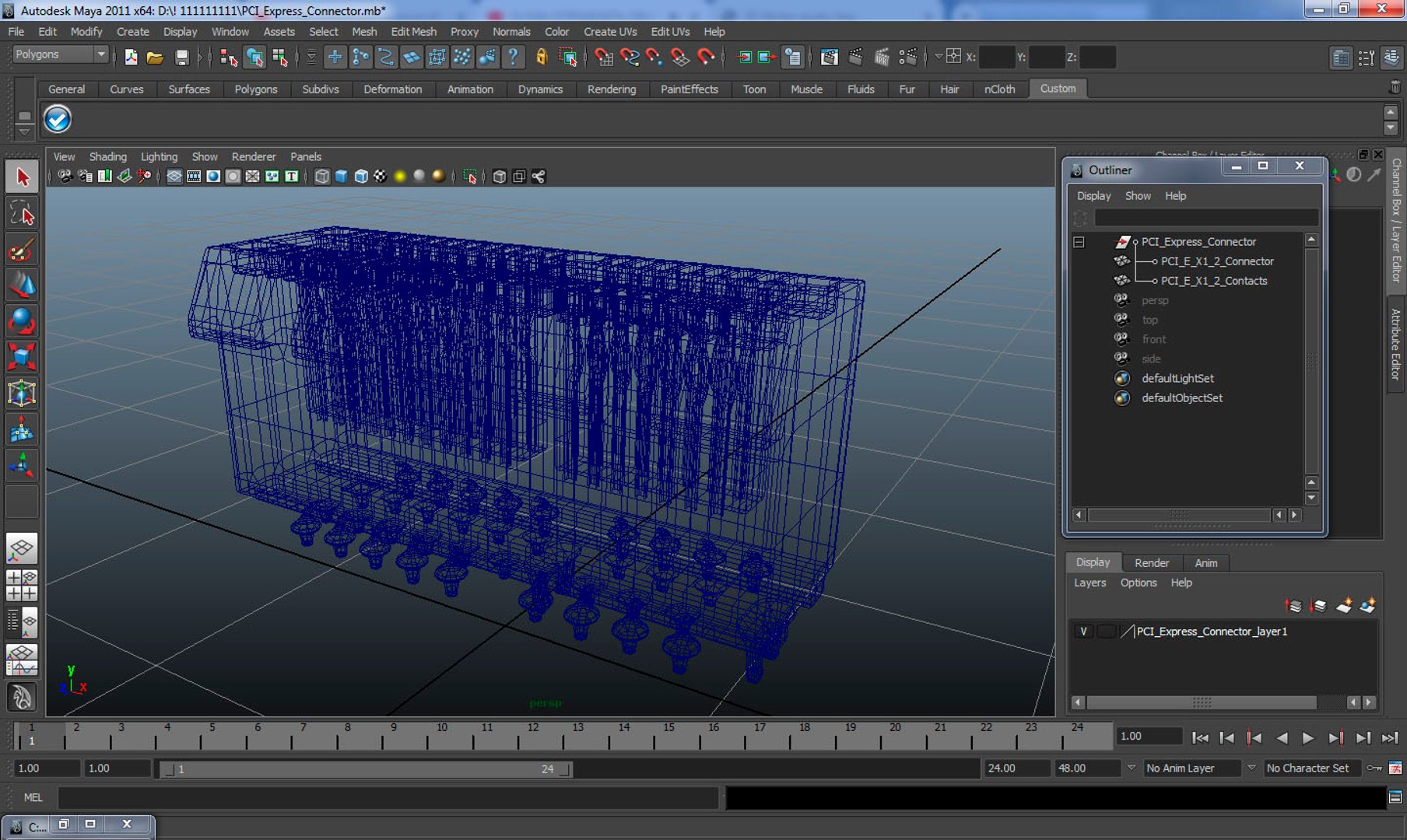Screen dimensions: 1407x840
Task: Click the Render tab in layer editor
Action: tap(1151, 562)
